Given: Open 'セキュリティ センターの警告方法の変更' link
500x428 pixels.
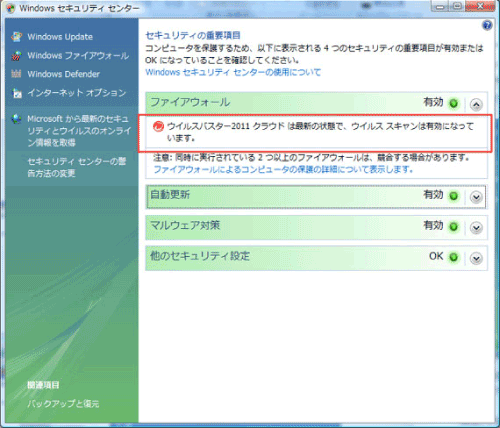Looking at the screenshot, I should point(77,167).
